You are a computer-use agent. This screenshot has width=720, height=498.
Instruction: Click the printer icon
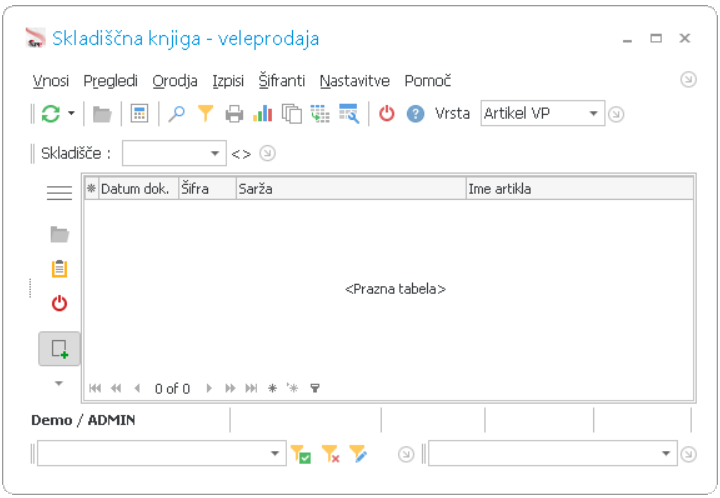pyautogui.click(x=234, y=114)
